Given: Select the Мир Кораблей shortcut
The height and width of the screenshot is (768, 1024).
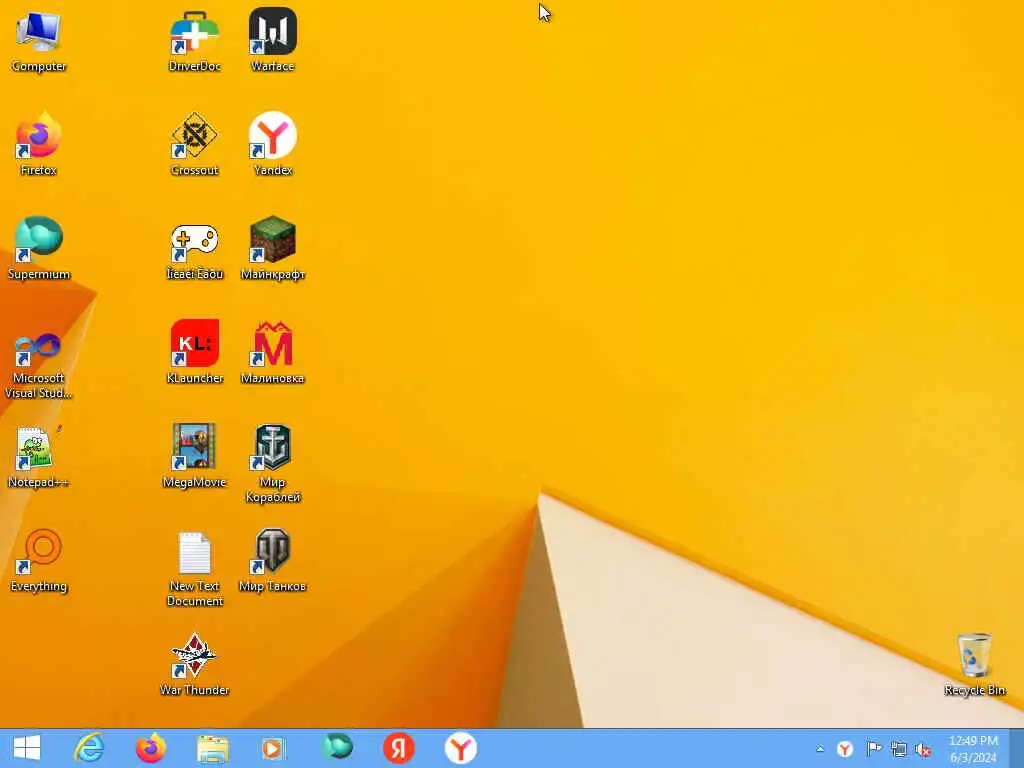Looking at the screenshot, I should (x=272, y=463).
